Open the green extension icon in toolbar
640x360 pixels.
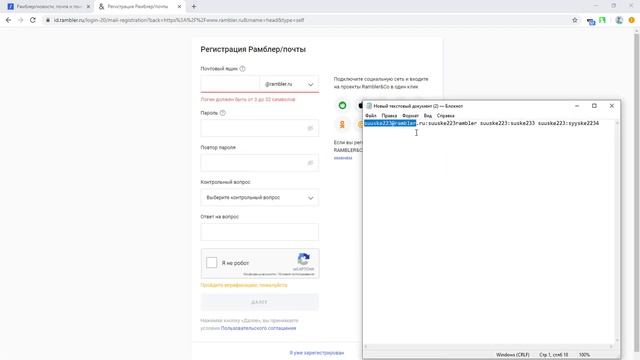[x=602, y=20]
